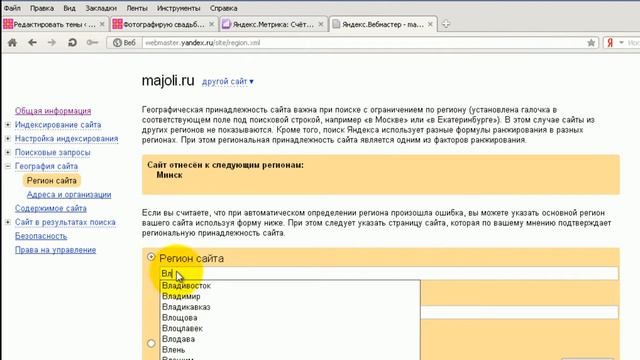Click the Yandex Я search engine icon

point(610,42)
